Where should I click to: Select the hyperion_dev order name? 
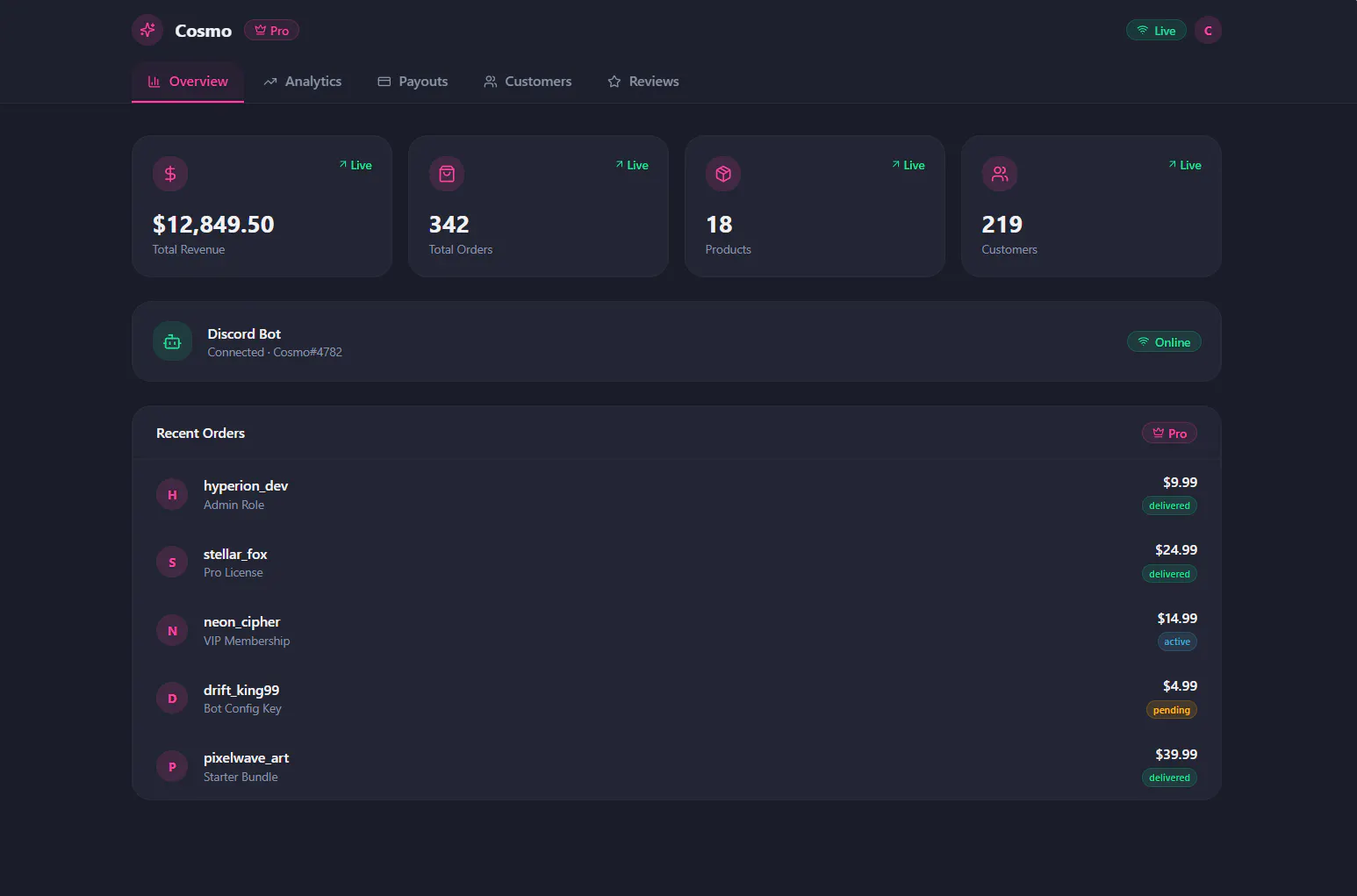point(246,486)
